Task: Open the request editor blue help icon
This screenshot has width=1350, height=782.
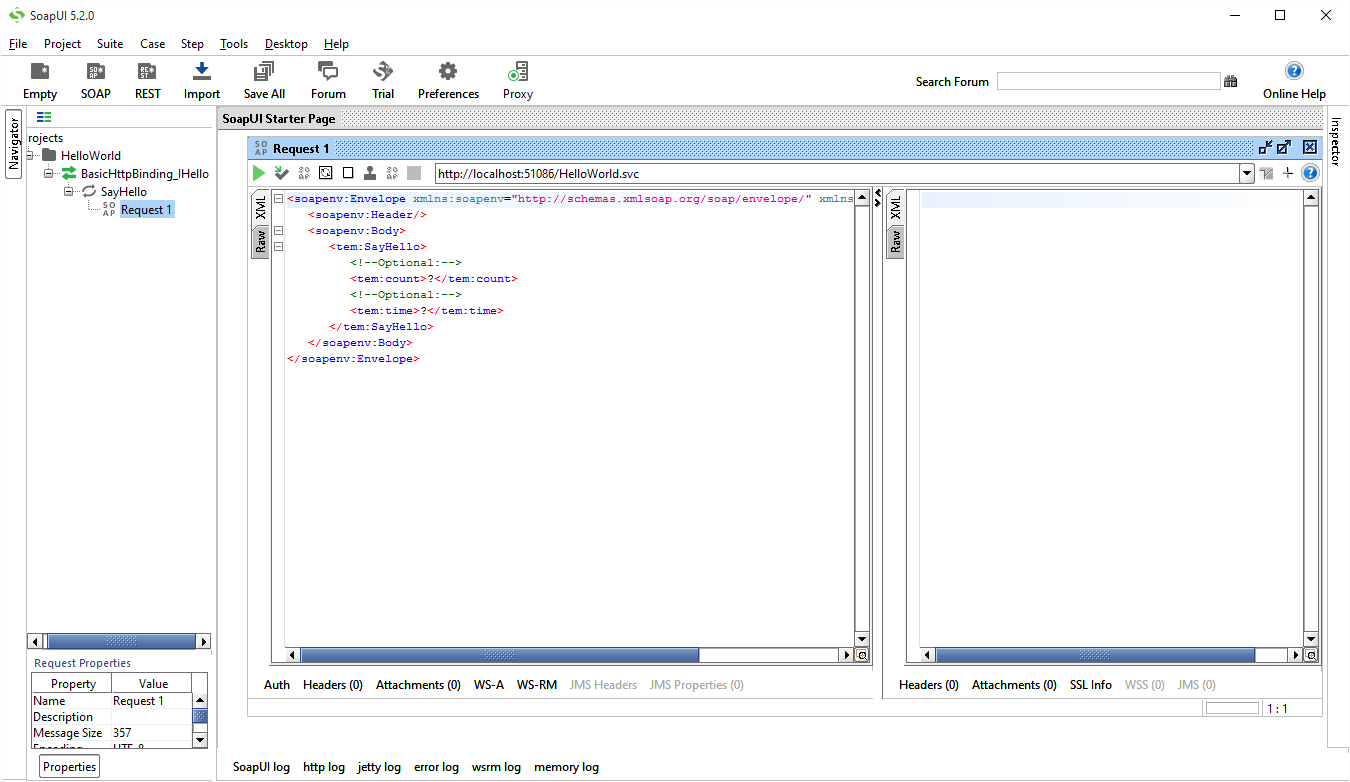Action: click(x=1309, y=173)
